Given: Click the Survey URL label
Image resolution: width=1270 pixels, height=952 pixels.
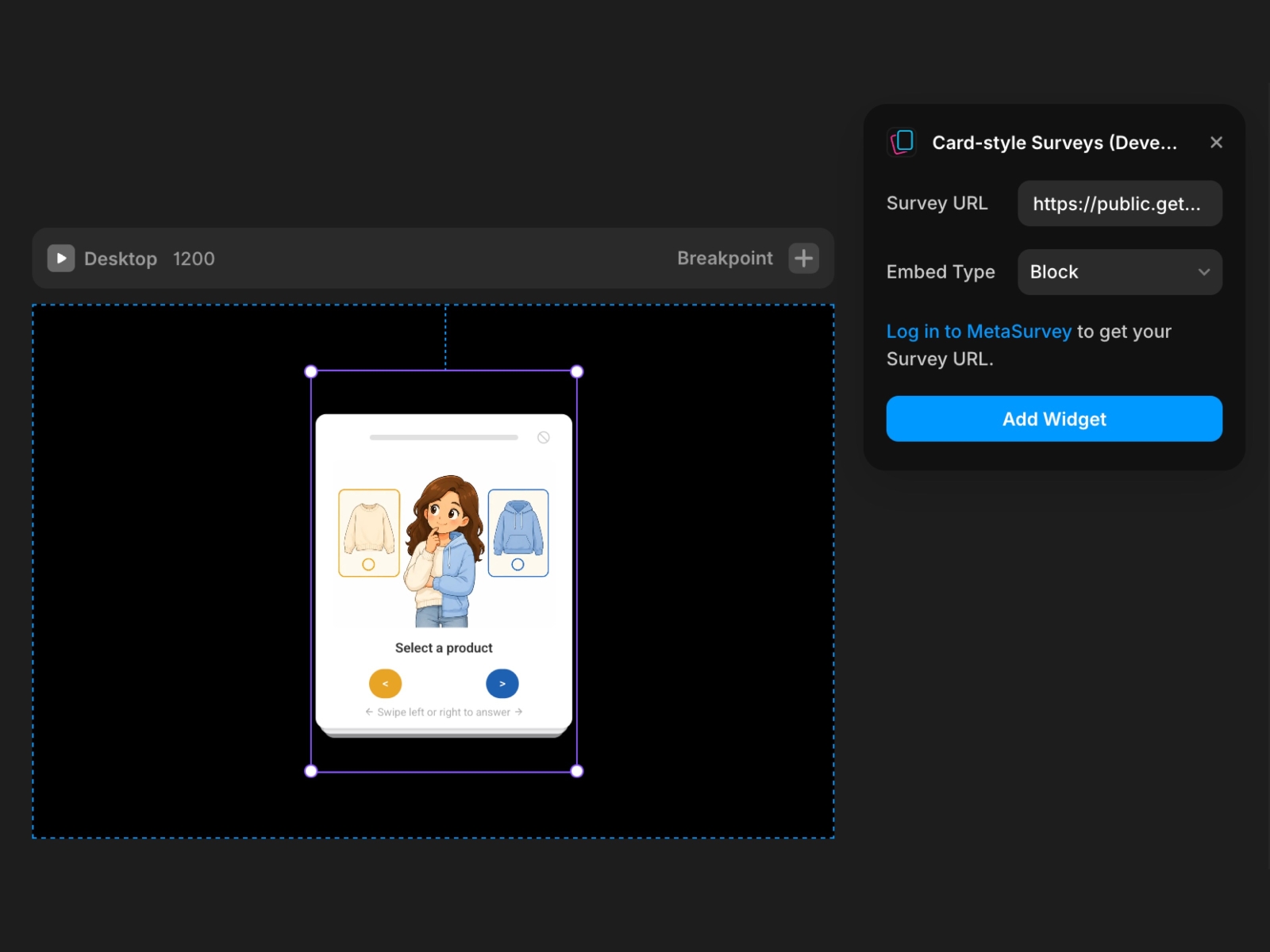Looking at the screenshot, I should click(x=937, y=204).
